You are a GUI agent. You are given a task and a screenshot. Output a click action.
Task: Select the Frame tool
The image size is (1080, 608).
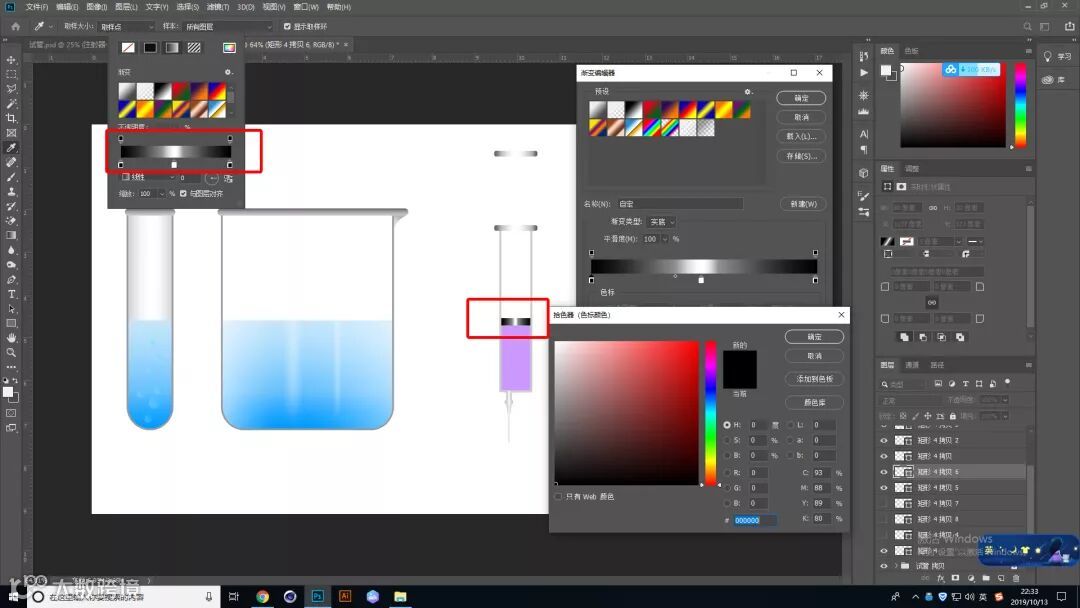[x=11, y=133]
